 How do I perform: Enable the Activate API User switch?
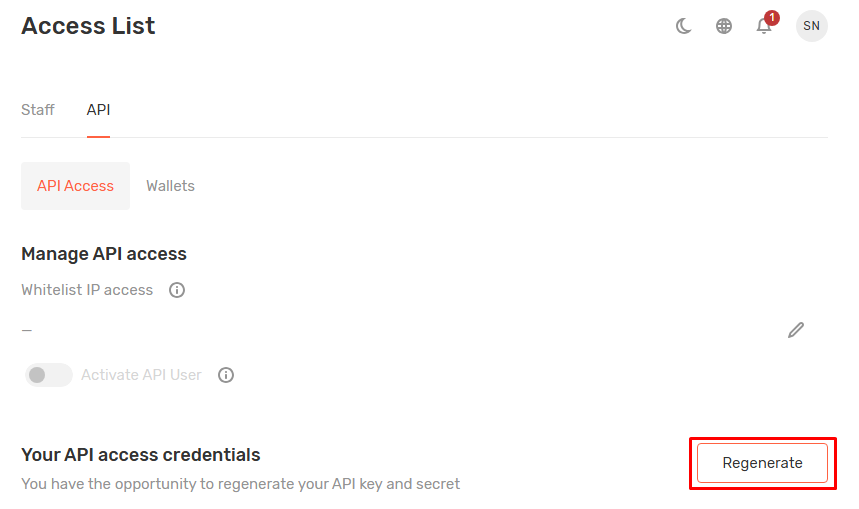(49, 375)
